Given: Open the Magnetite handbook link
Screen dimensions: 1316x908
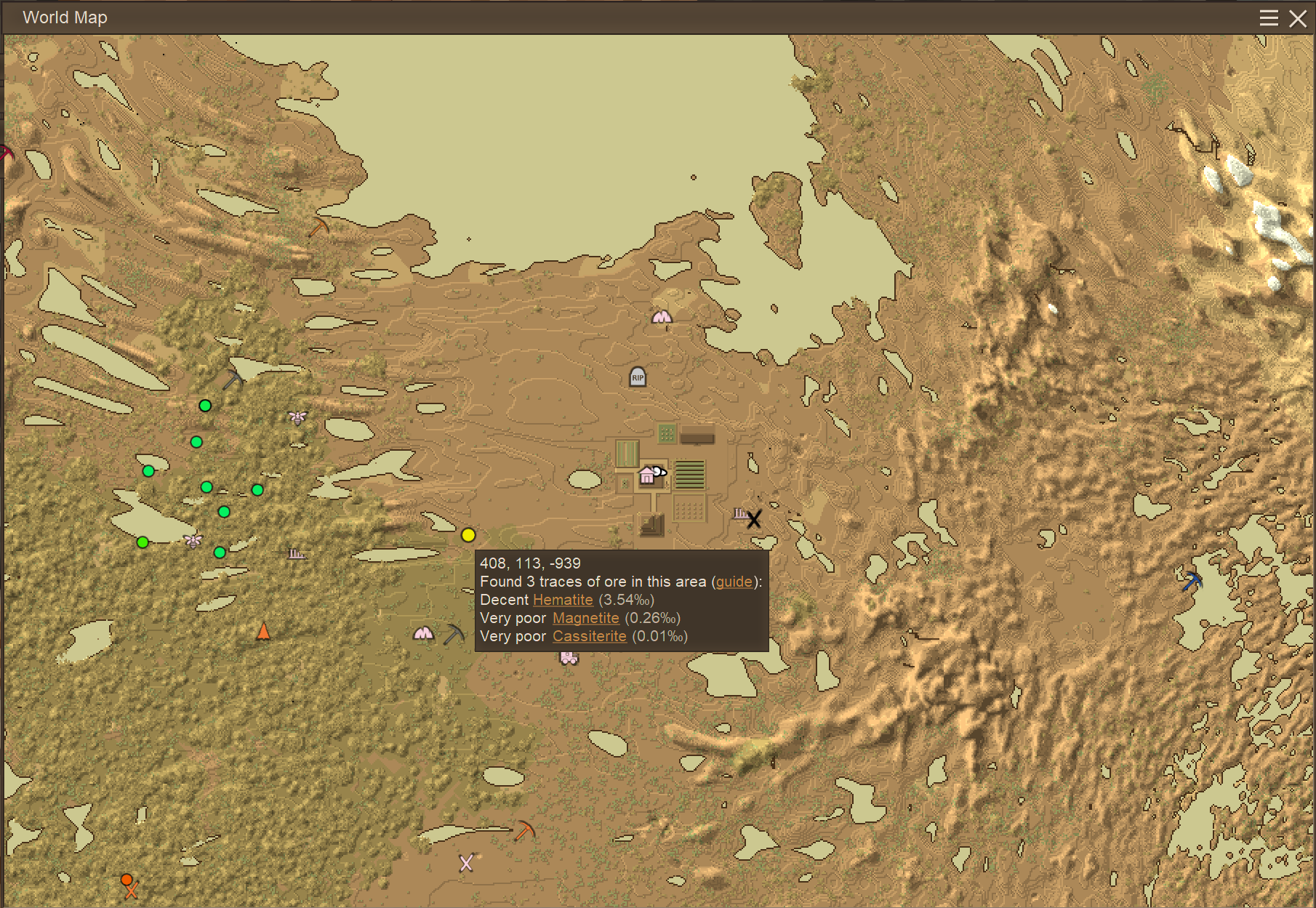Looking at the screenshot, I should (585, 618).
